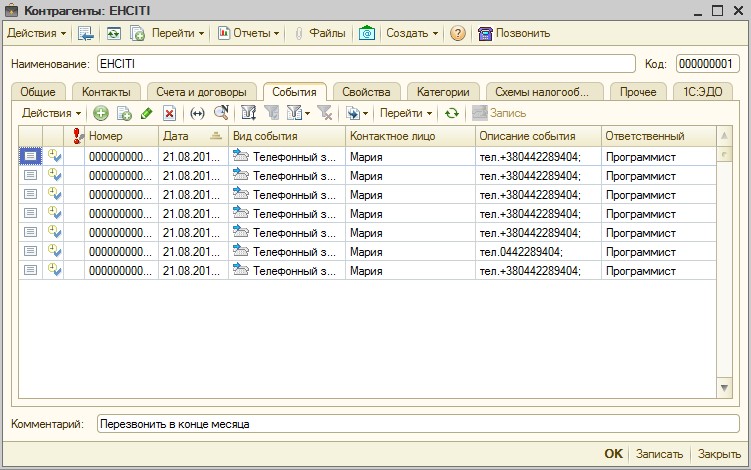Open the Категории tab
This screenshot has height=470, width=751.
pos(443,92)
